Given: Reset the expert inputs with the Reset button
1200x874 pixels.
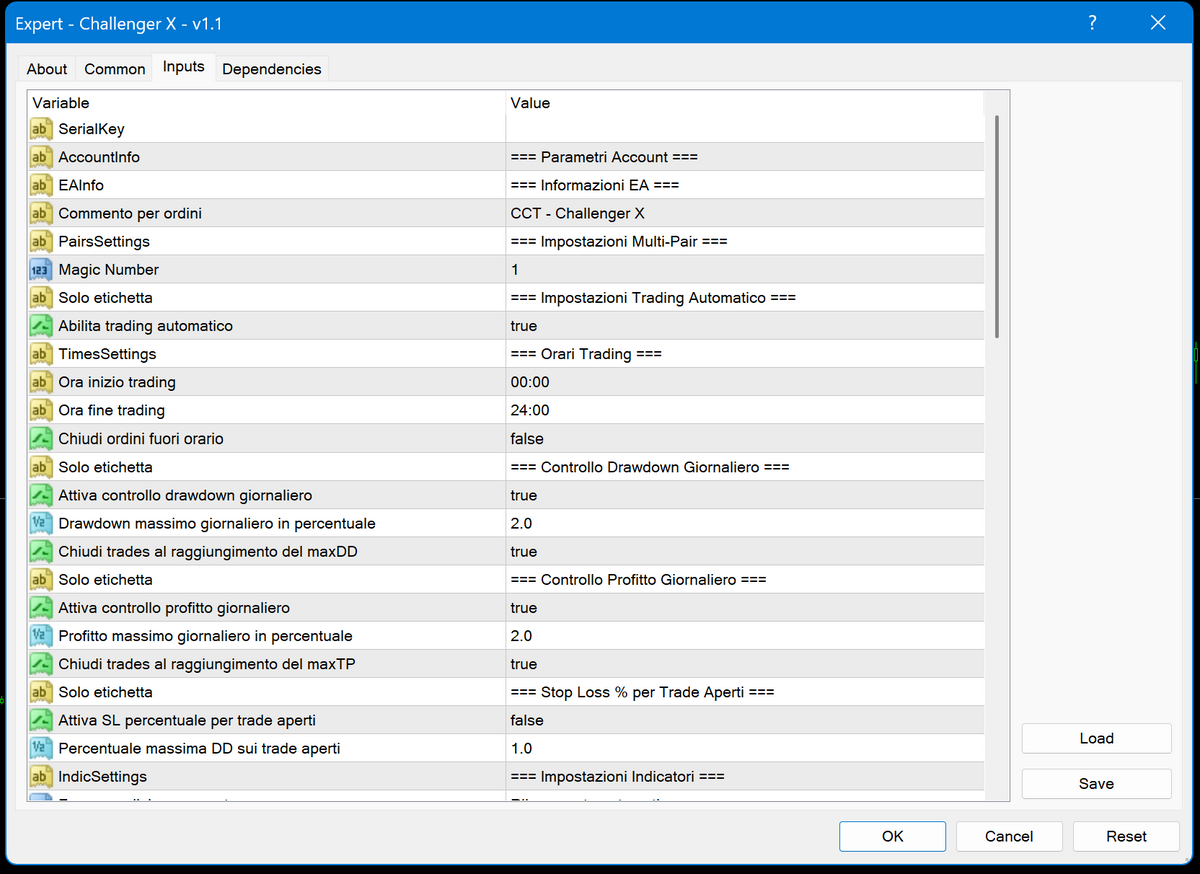Looking at the screenshot, I should (1126, 836).
